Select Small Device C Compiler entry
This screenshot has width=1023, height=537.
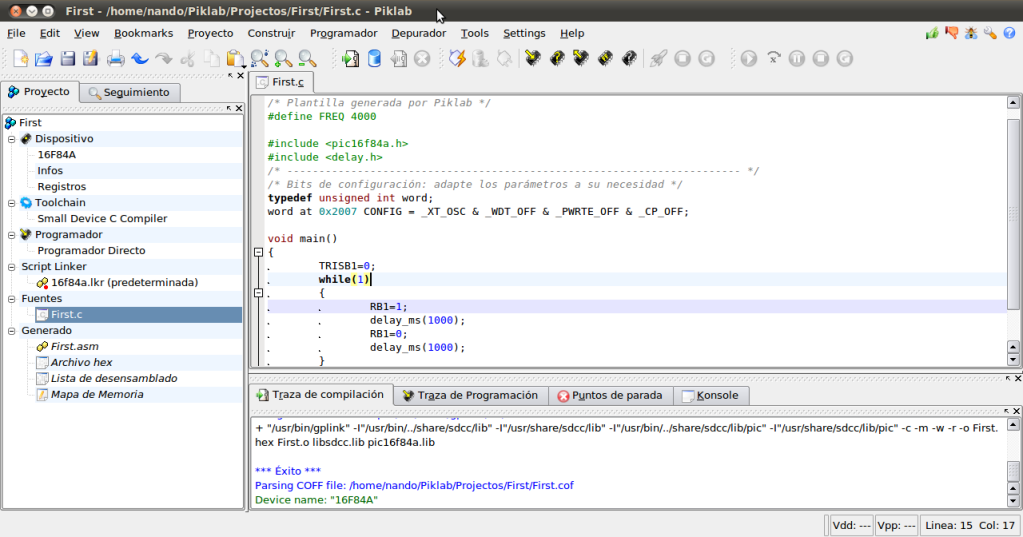(x=102, y=219)
